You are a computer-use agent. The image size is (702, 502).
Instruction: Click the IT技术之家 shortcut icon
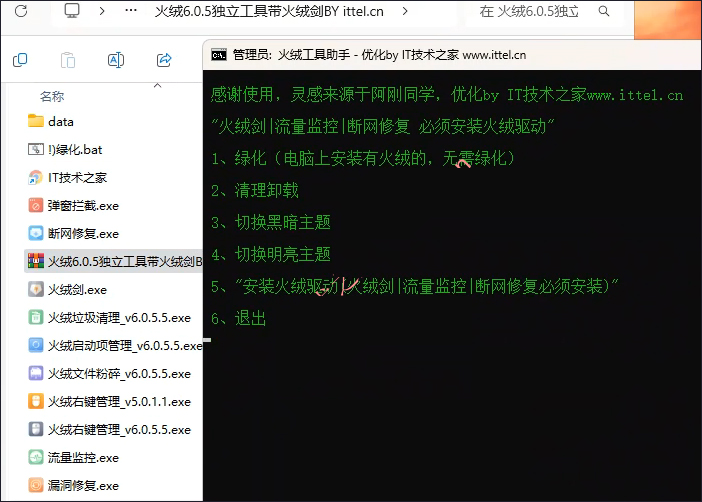[x=36, y=177]
